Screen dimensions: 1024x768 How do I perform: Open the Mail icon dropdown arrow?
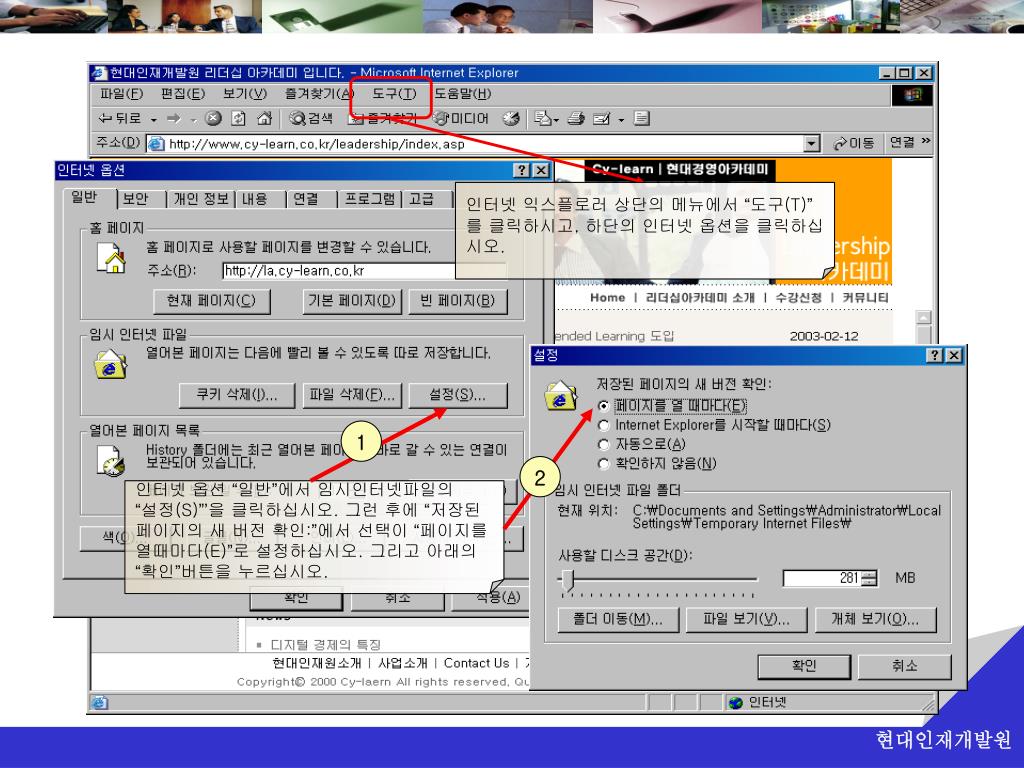[x=556, y=120]
